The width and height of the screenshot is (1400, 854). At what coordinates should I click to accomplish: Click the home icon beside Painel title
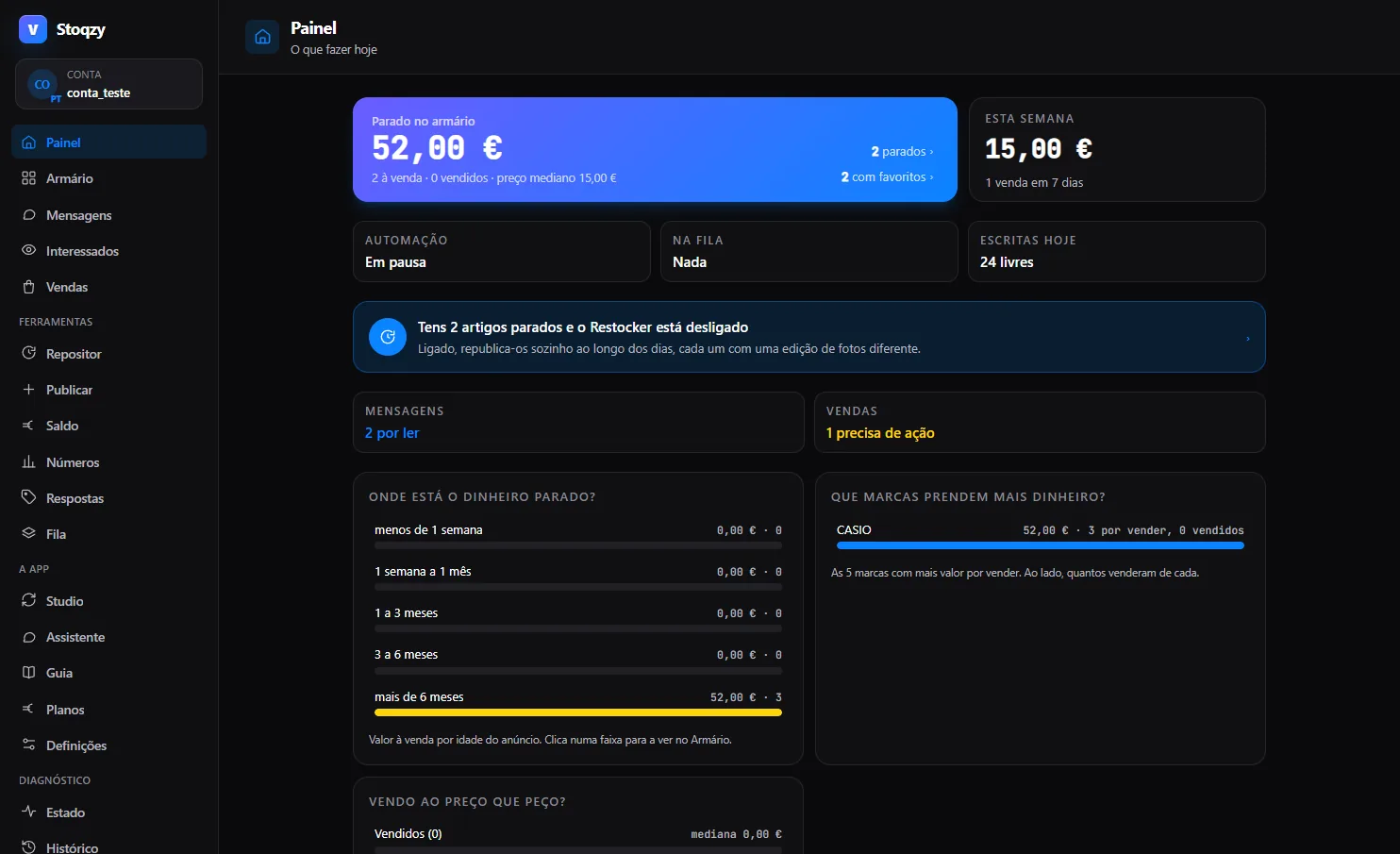(262, 37)
